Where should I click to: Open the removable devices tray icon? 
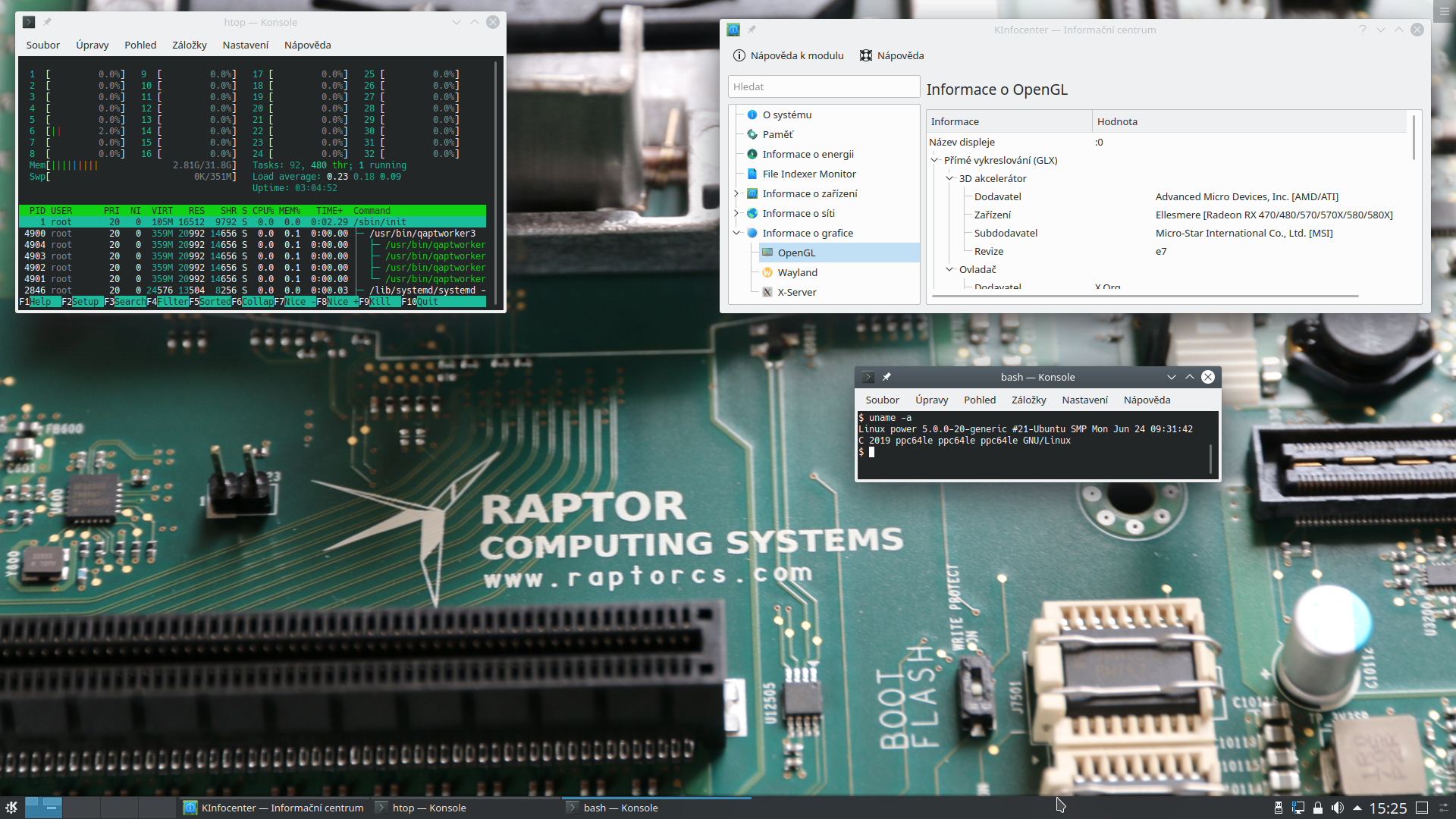pyautogui.click(x=1278, y=808)
